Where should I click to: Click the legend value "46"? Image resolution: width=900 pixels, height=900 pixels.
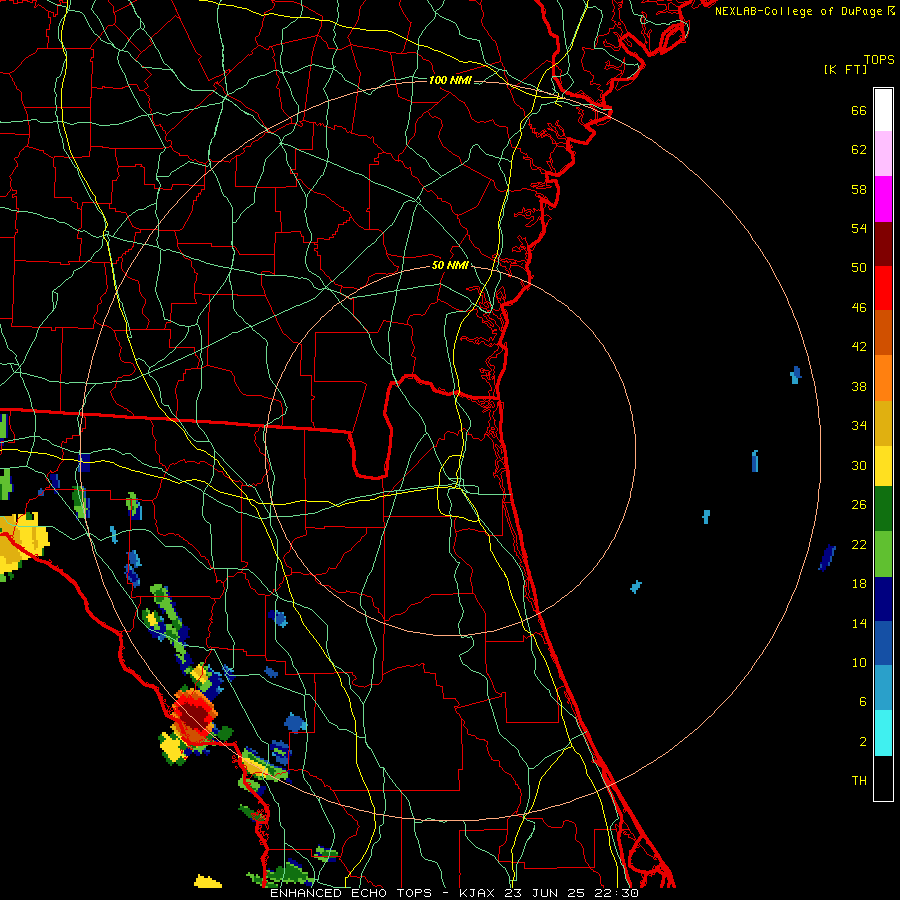point(859,308)
